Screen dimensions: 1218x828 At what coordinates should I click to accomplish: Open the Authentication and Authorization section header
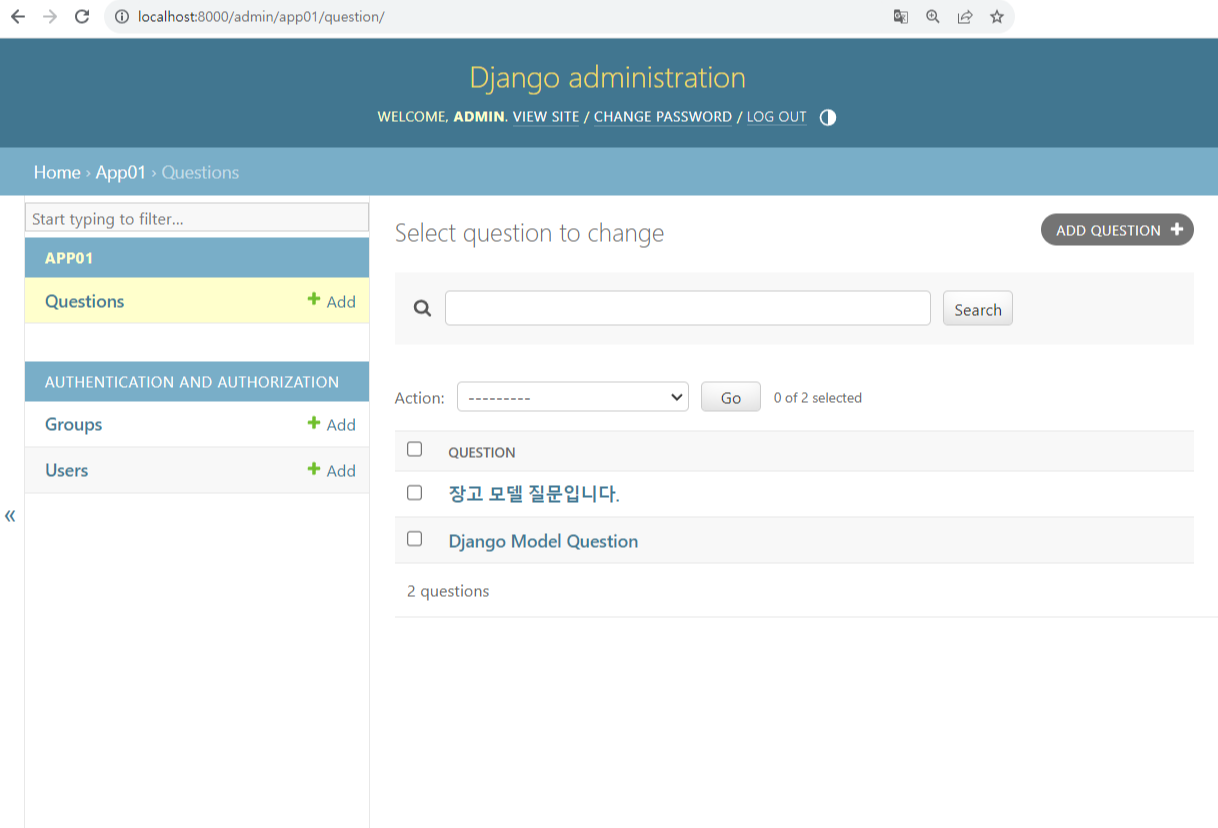pyautogui.click(x=192, y=382)
